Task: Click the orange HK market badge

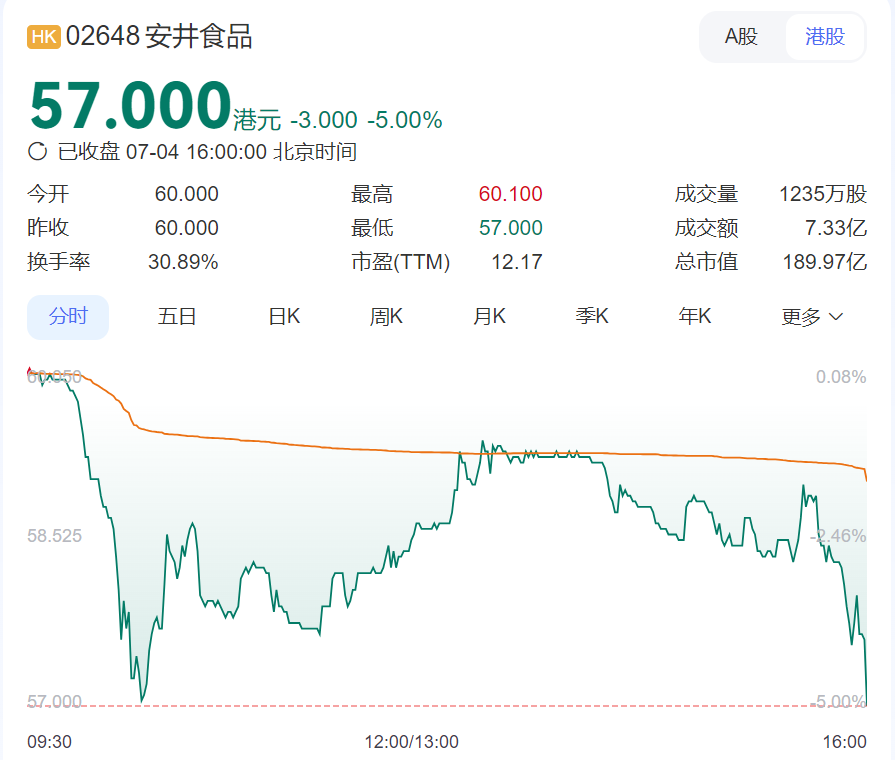Action: tap(44, 37)
